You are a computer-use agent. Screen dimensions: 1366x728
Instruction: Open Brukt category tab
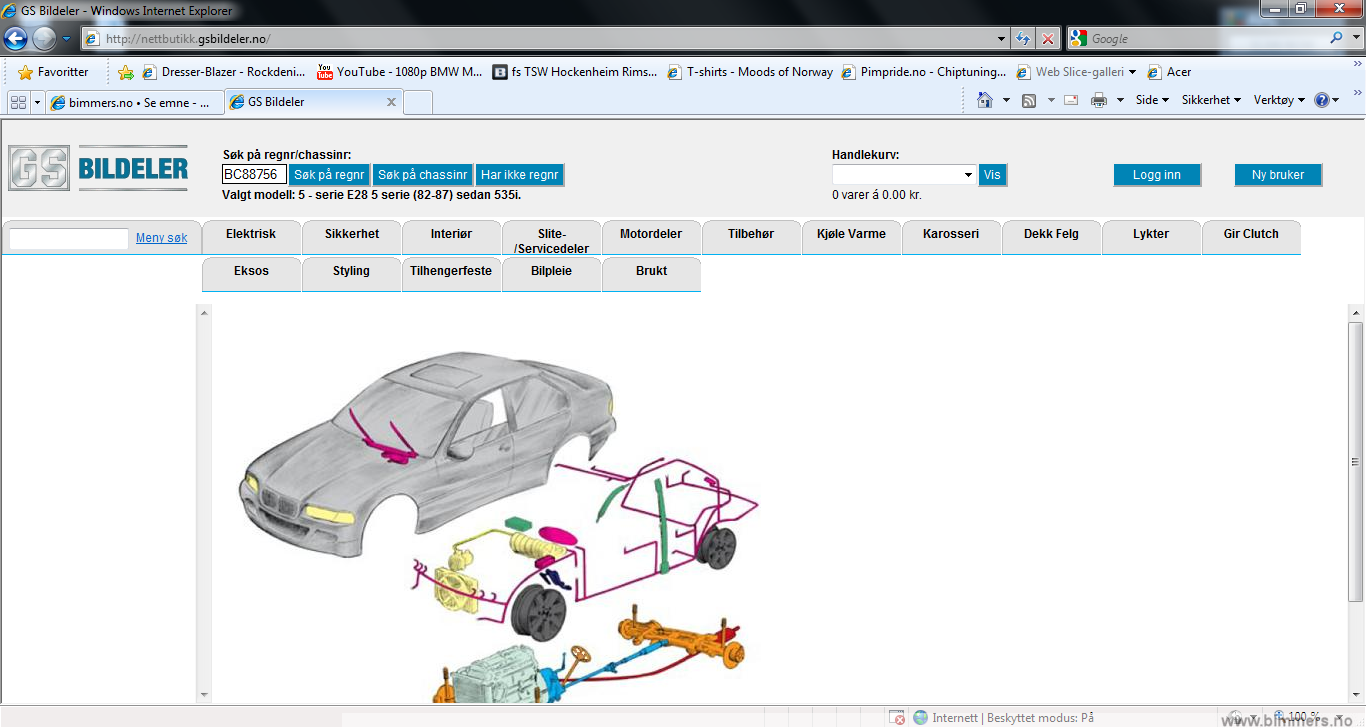tap(651, 274)
